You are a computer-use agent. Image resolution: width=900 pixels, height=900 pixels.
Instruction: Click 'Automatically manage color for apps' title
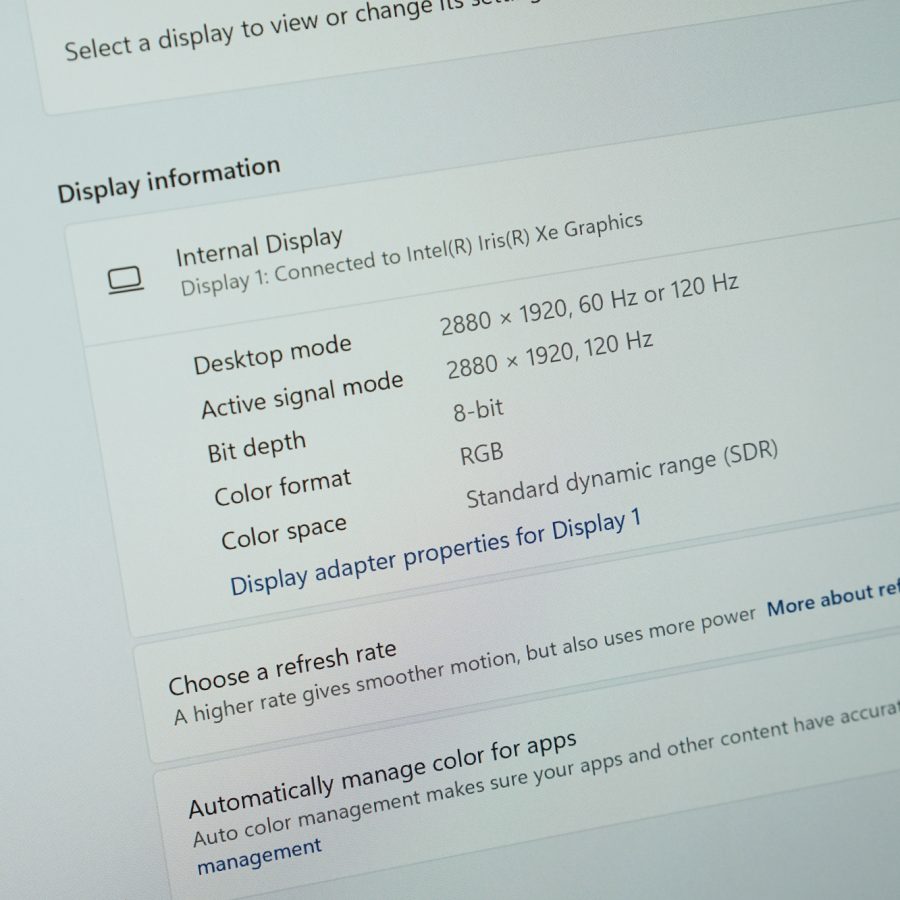pyautogui.click(x=383, y=775)
